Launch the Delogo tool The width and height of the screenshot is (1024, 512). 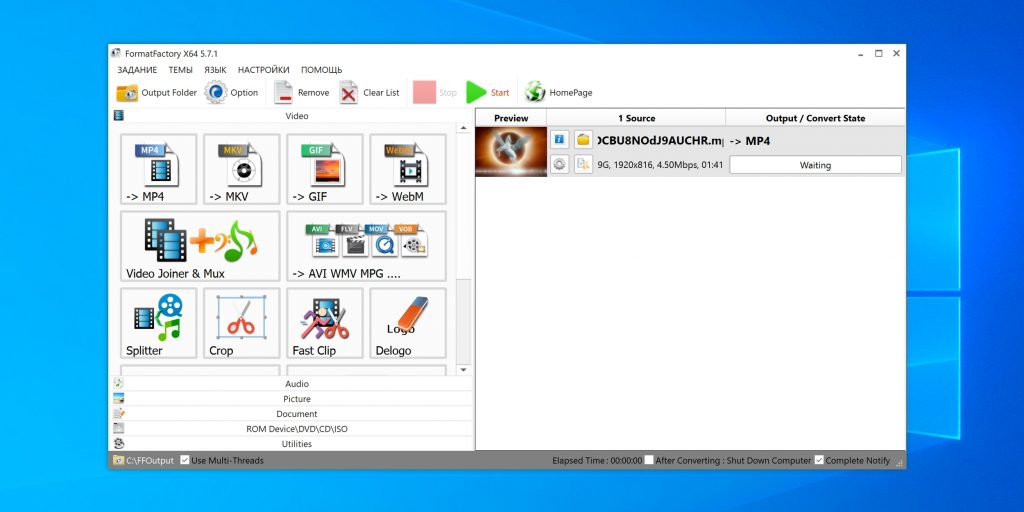pyautogui.click(x=408, y=323)
